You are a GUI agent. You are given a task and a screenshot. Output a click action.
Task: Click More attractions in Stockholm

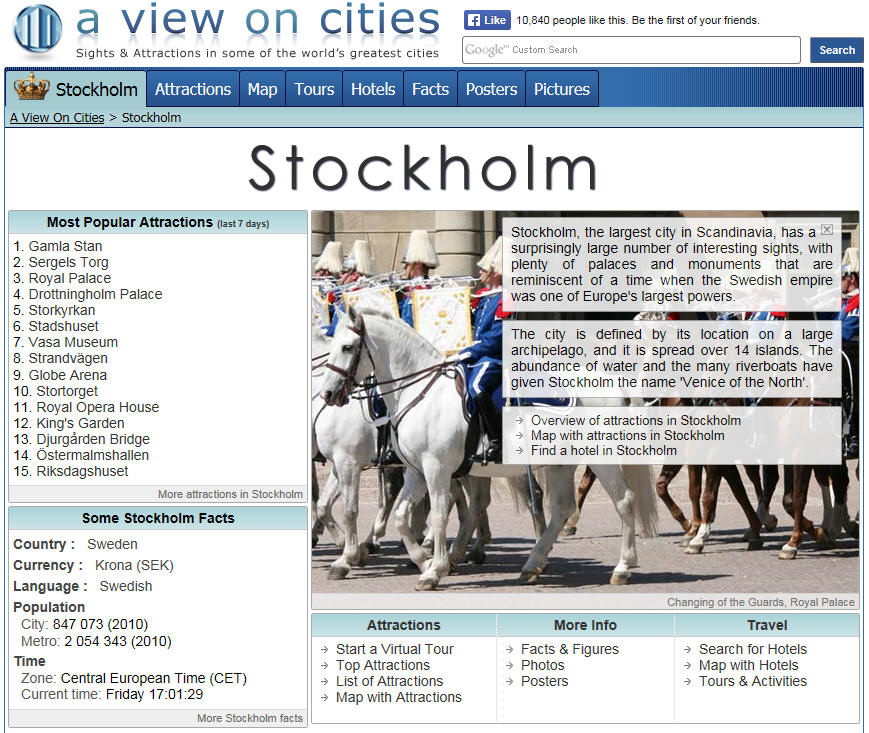231,494
